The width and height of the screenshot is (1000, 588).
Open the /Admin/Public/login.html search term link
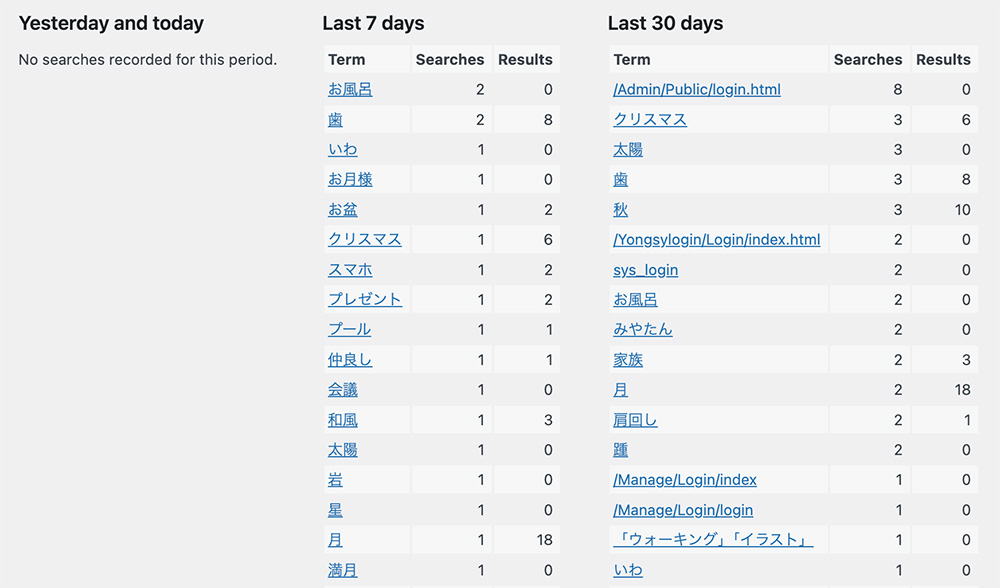[696, 90]
